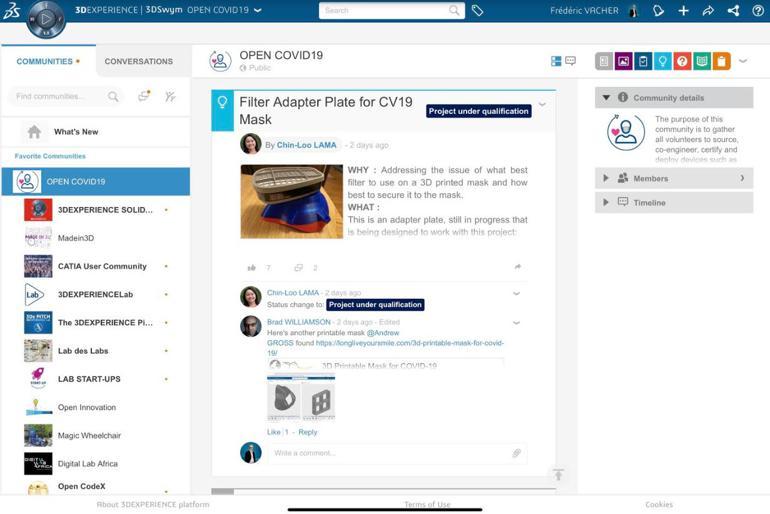Click the Dassault Systèmes 3DS logo
770x514 pixels.
coord(11,10)
